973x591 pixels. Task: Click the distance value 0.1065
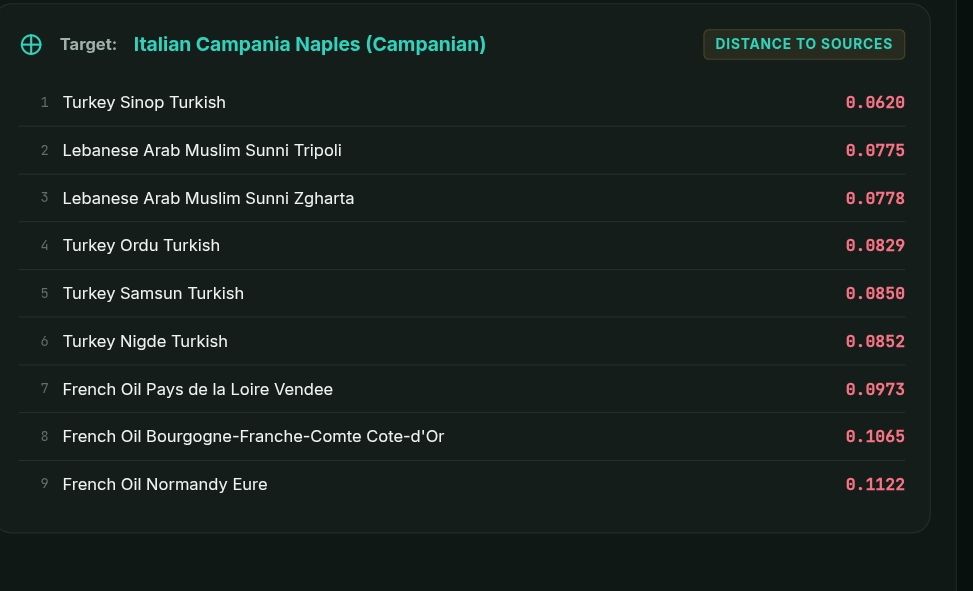coord(875,436)
